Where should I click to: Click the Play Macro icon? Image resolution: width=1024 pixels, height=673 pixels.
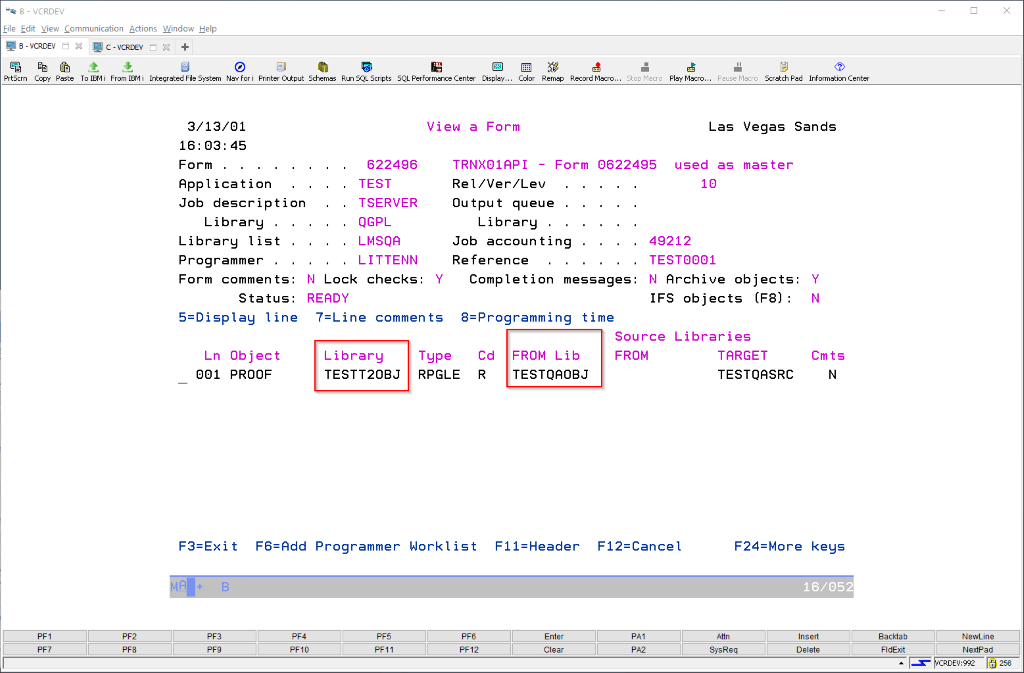pyautogui.click(x=690, y=71)
